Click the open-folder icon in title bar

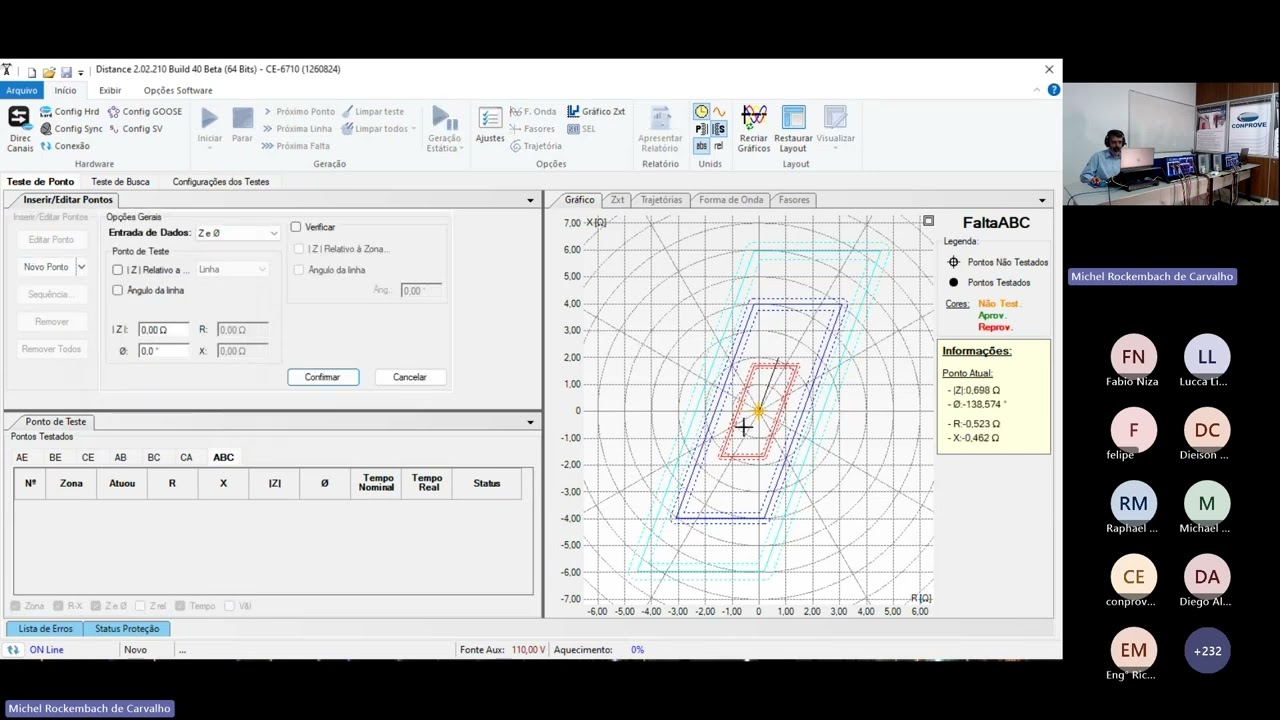tap(49, 72)
